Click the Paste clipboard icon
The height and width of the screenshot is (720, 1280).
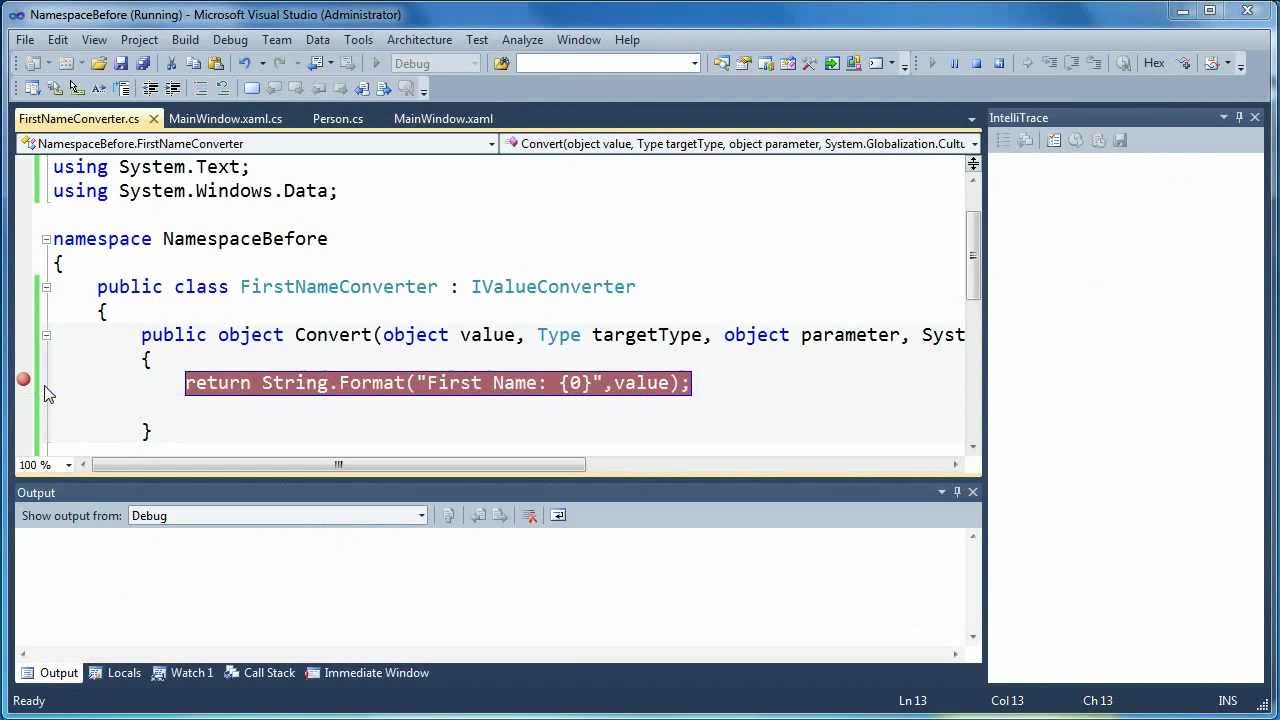click(x=216, y=63)
